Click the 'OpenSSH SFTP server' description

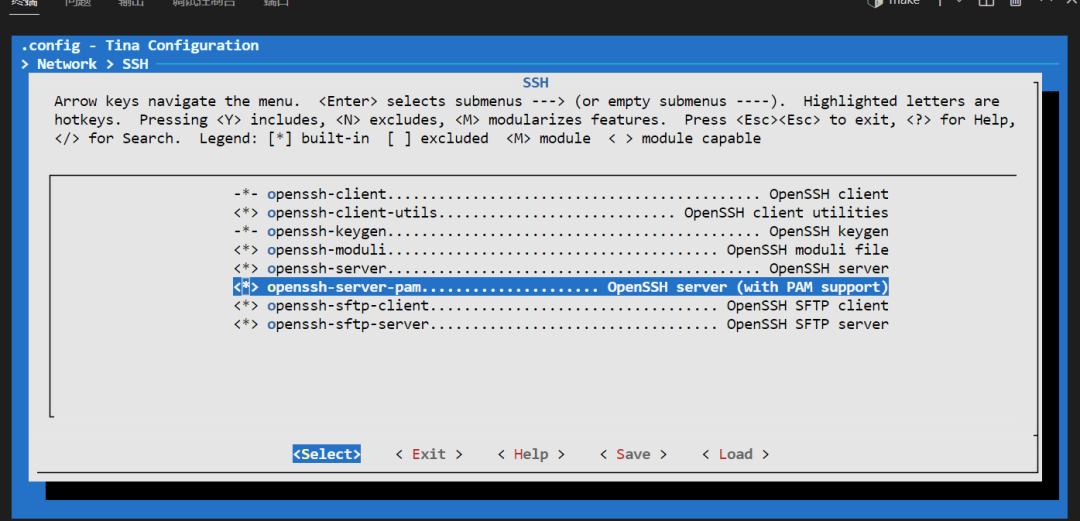click(807, 324)
